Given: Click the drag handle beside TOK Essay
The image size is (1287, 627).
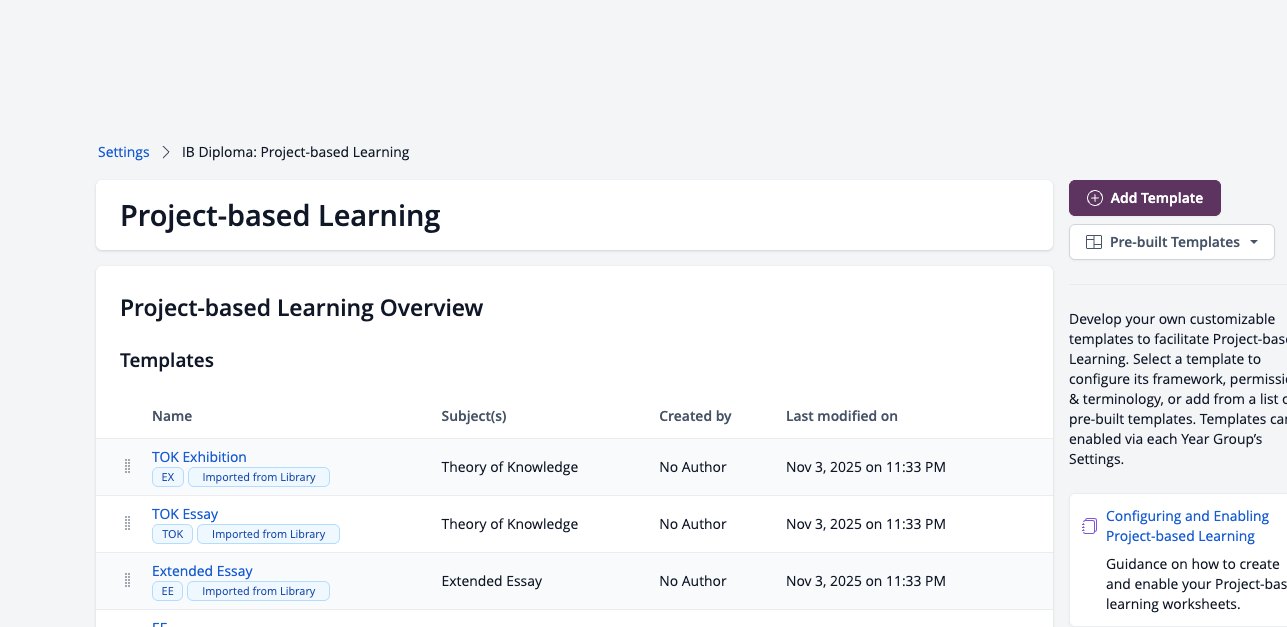Looking at the screenshot, I should coord(127,524).
